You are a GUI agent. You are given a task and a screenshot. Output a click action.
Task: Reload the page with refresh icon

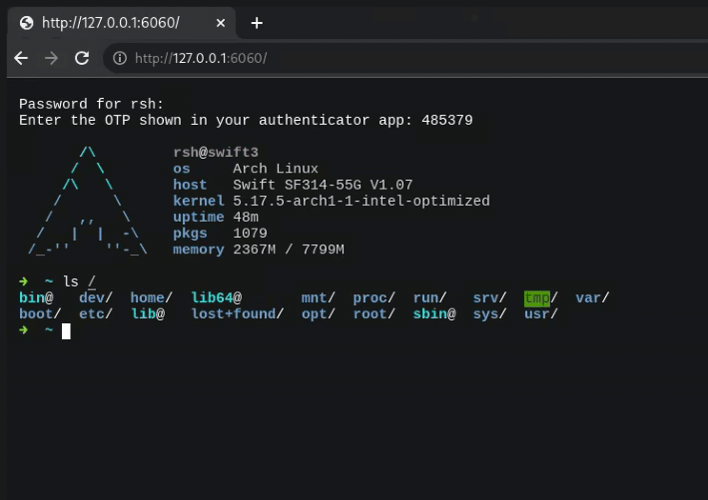(x=82, y=58)
